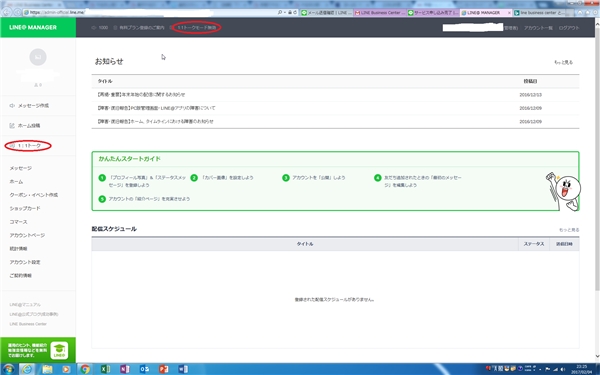
Task: Open the Windows Start button
Action: pos(8,369)
